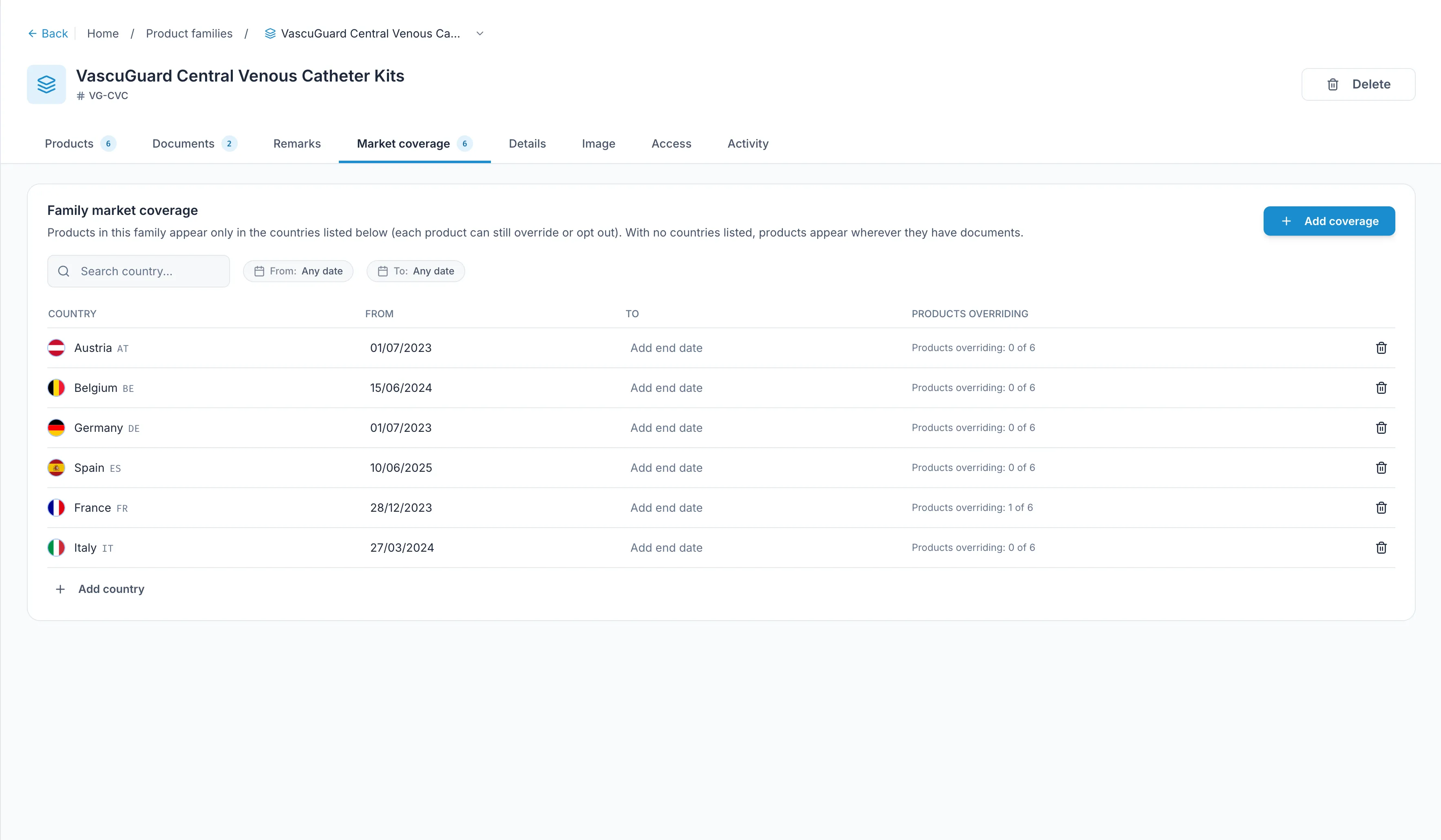The height and width of the screenshot is (840, 1441).
Task: Delete the France coverage row
Action: [1381, 508]
